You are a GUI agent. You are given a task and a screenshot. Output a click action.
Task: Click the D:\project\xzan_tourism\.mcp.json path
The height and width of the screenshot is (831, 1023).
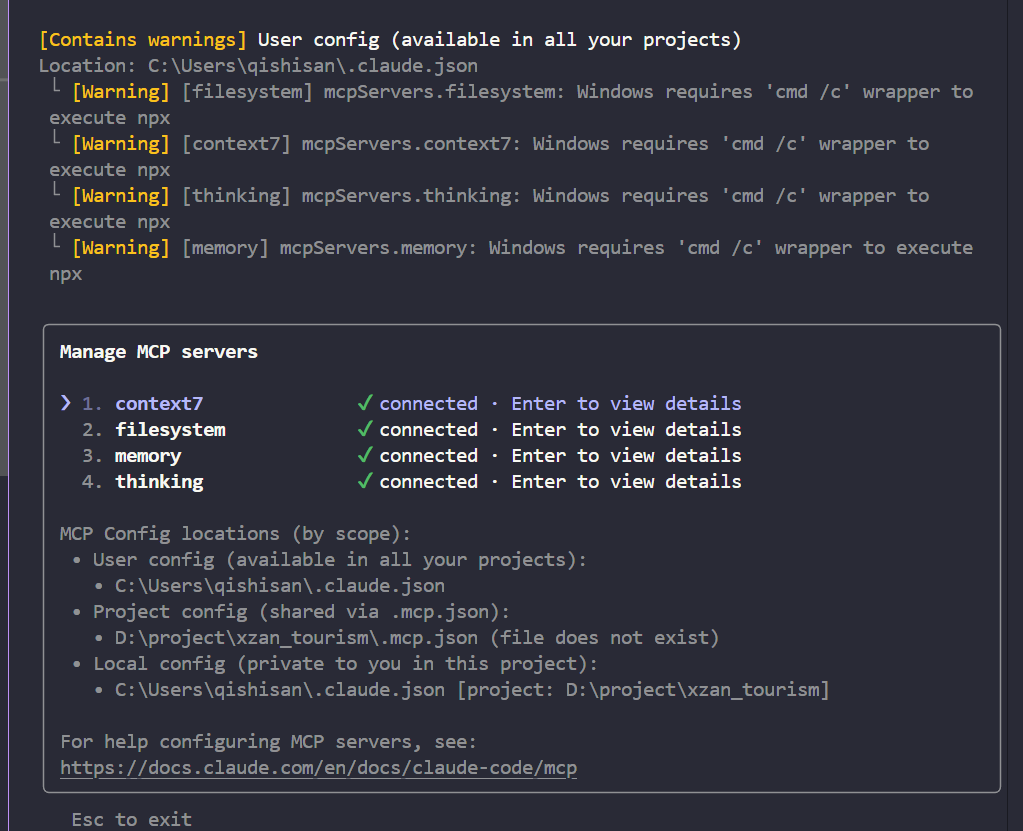[296, 638]
